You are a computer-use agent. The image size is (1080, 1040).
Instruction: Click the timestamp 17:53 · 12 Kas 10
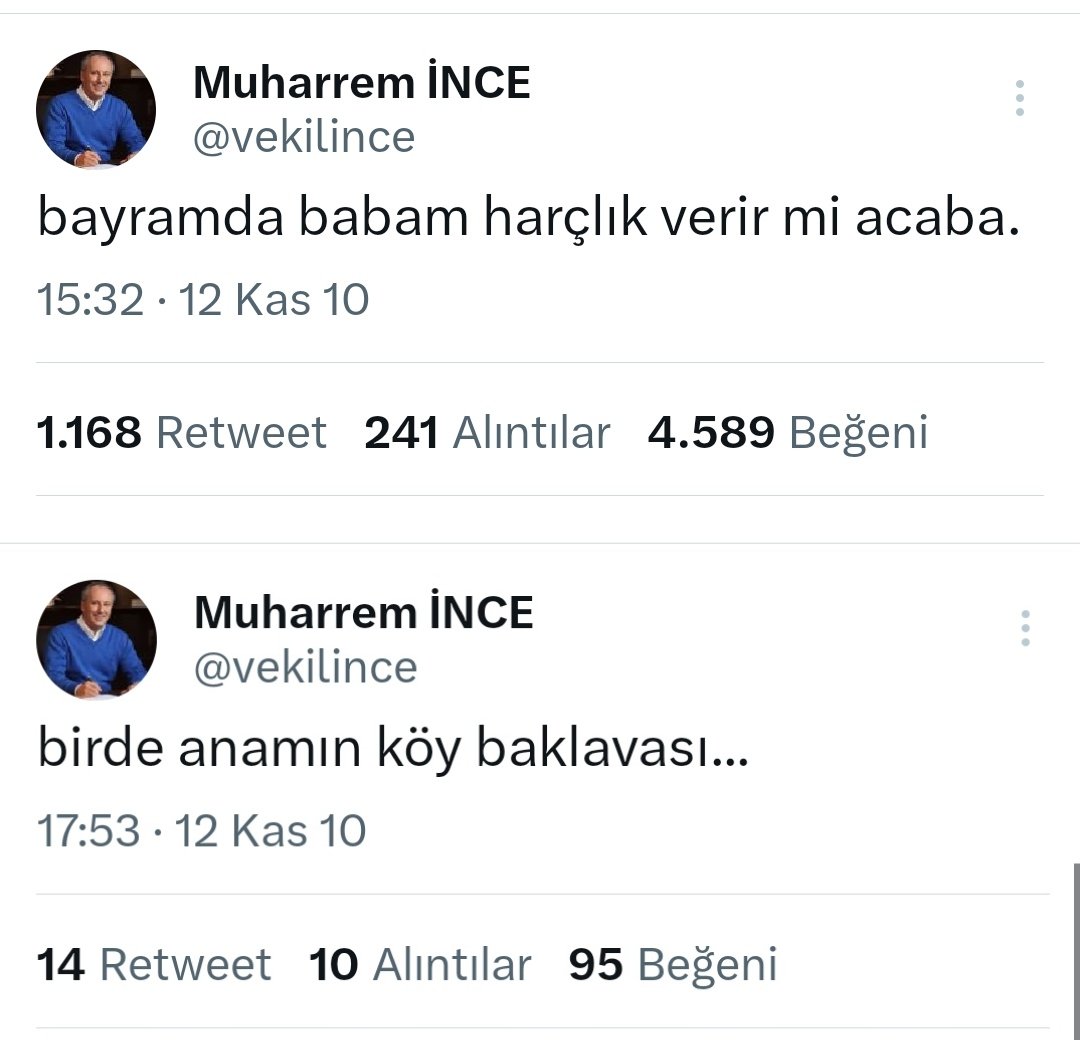202,829
